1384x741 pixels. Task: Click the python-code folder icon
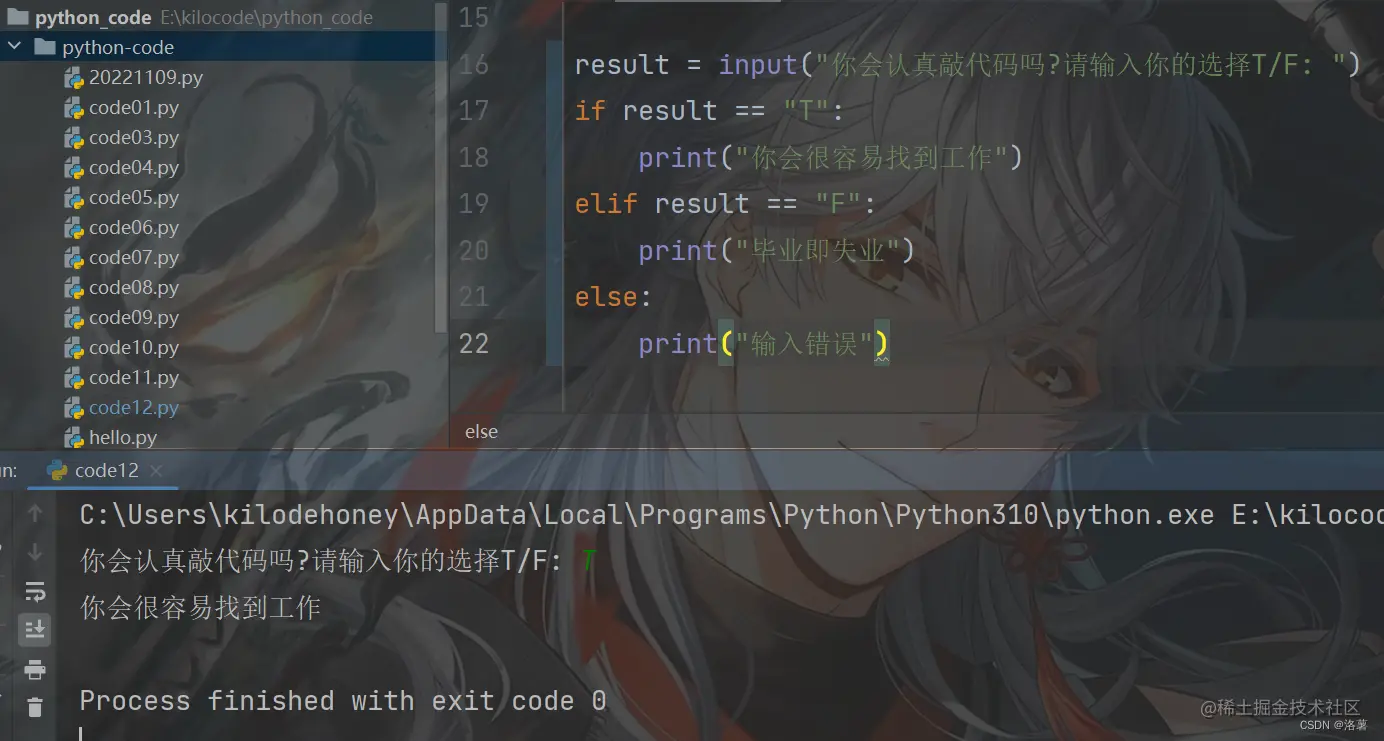tap(44, 47)
